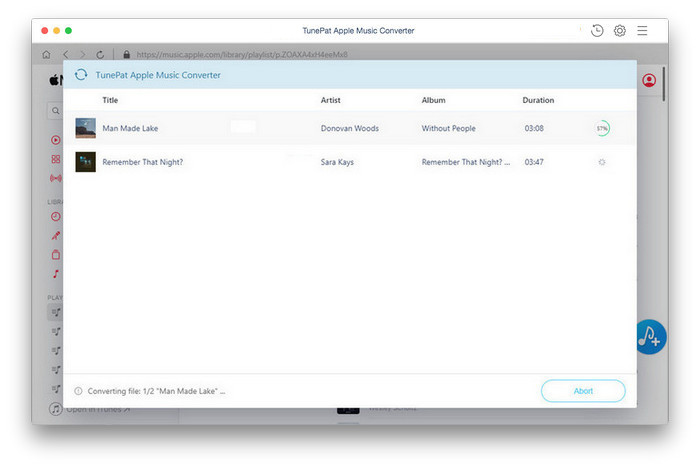The image size is (700, 469).
Task: Click the 57% progress circle
Action: pyautogui.click(x=602, y=128)
